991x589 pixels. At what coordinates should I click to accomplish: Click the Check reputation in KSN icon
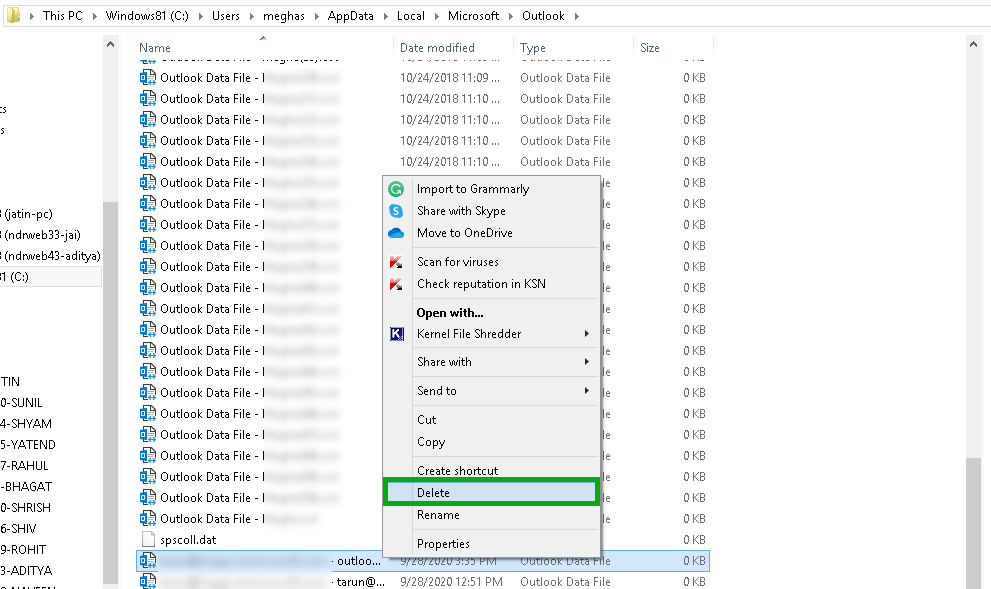point(397,283)
